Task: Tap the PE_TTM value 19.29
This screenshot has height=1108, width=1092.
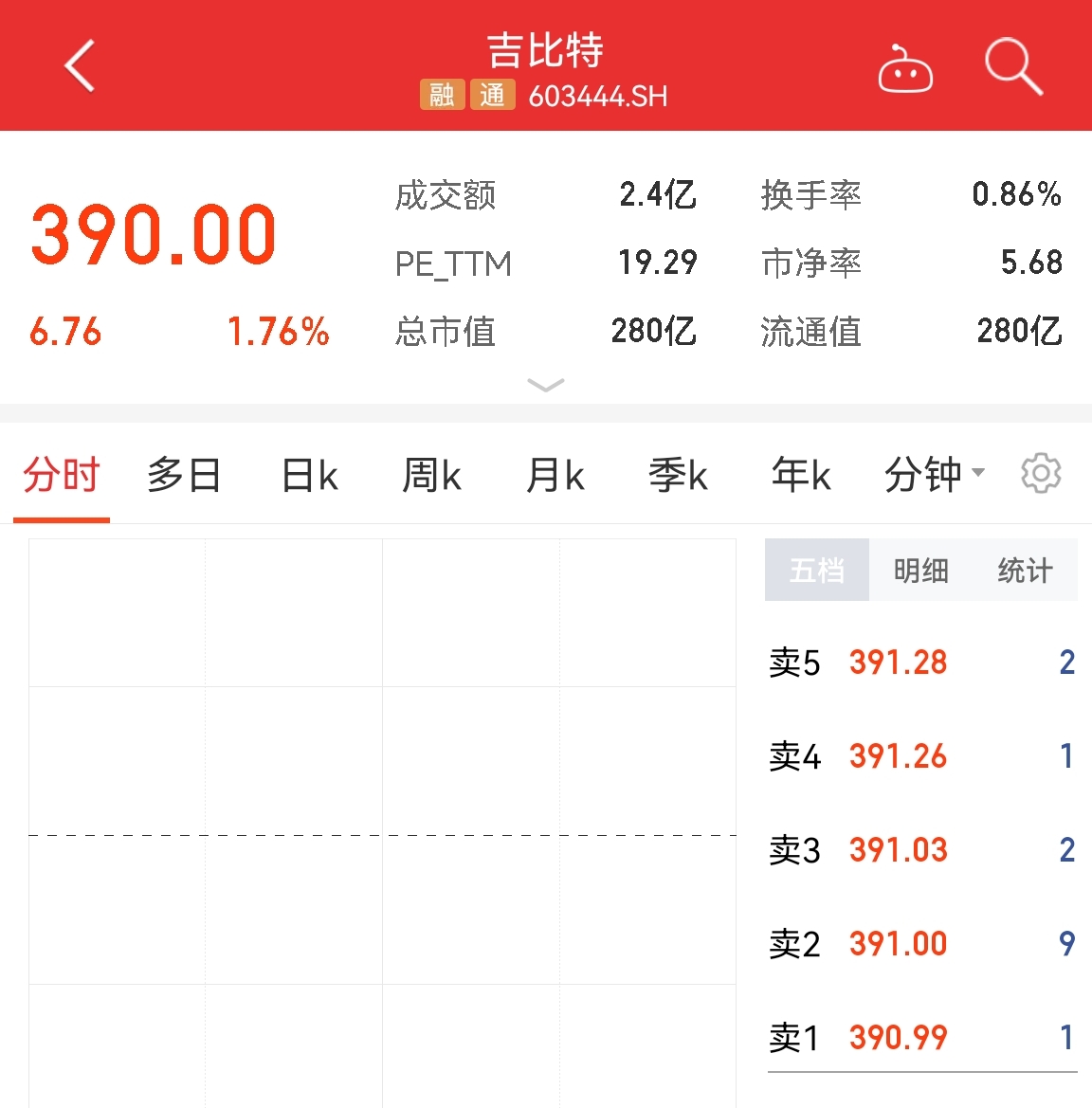Action: click(657, 263)
